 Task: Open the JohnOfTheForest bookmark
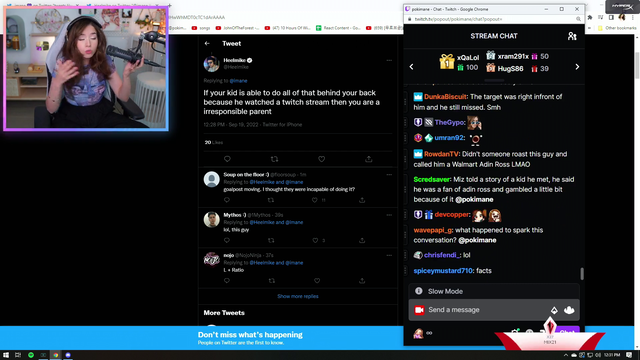(x=238, y=28)
